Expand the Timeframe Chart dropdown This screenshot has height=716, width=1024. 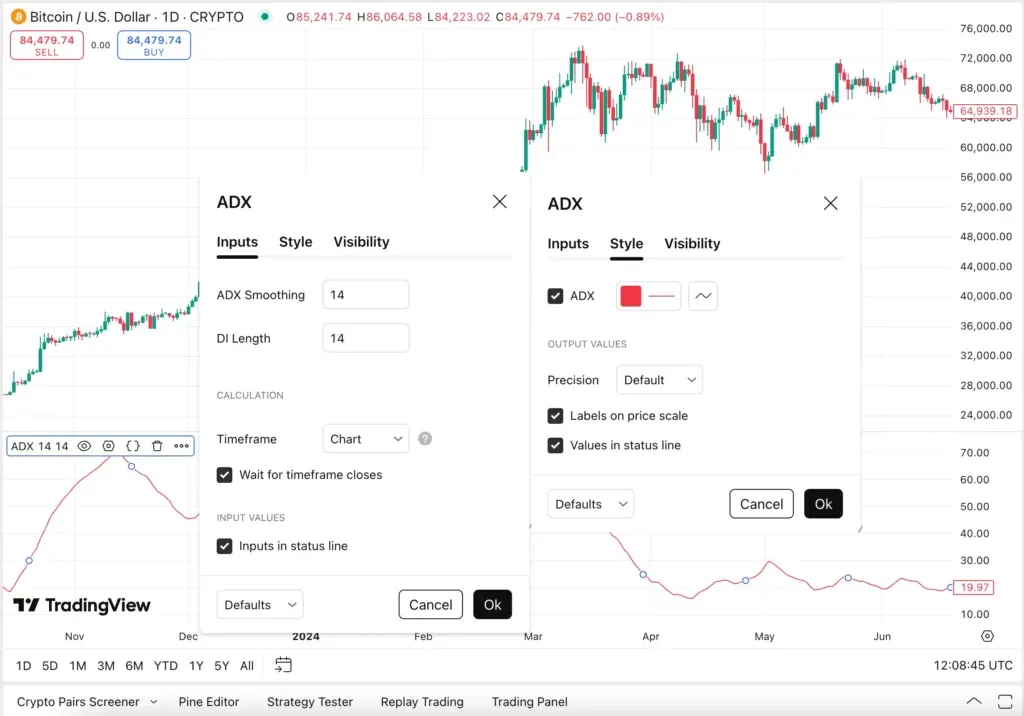click(x=366, y=439)
